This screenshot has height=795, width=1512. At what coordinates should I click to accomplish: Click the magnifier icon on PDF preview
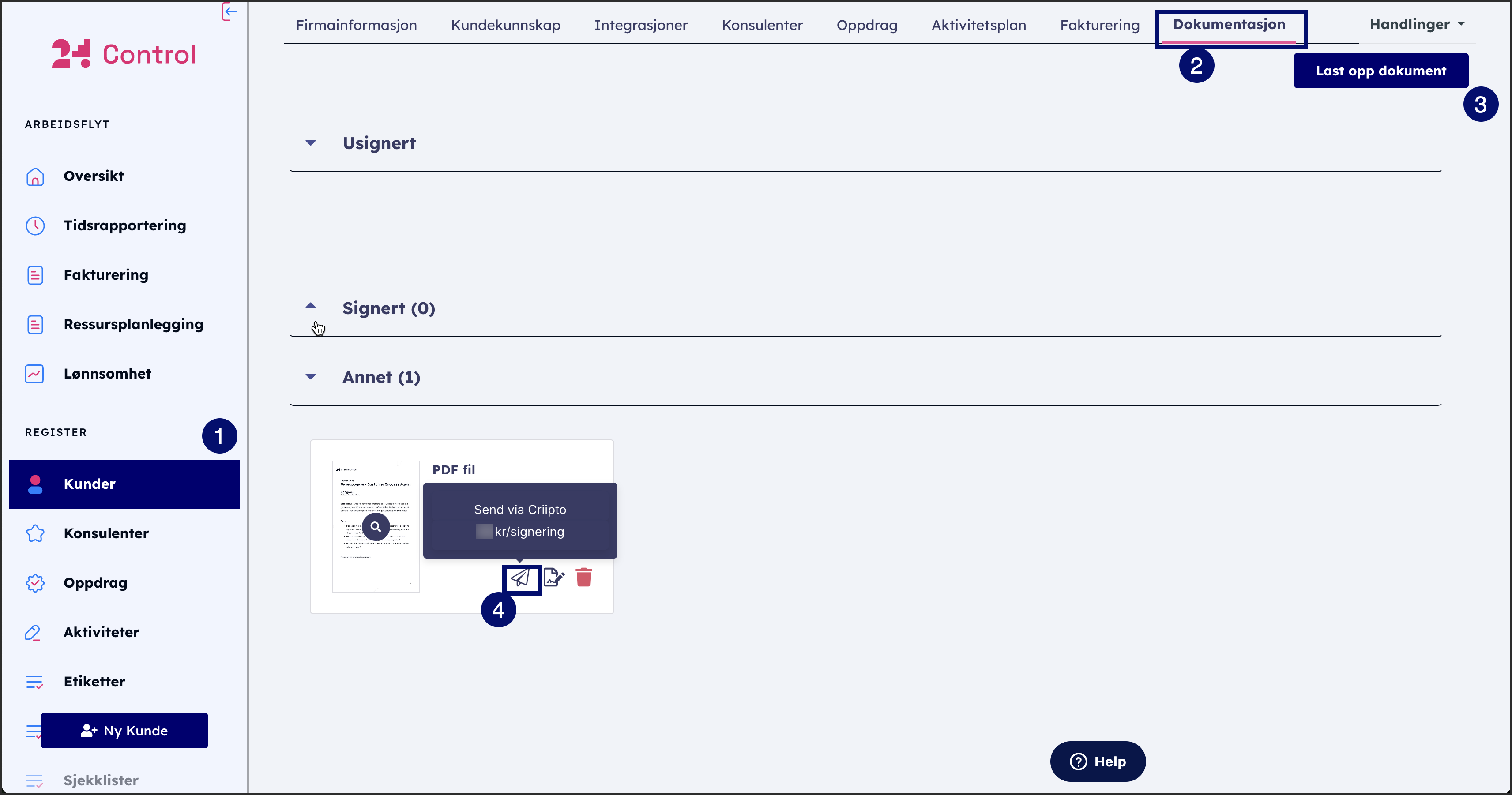point(376,527)
